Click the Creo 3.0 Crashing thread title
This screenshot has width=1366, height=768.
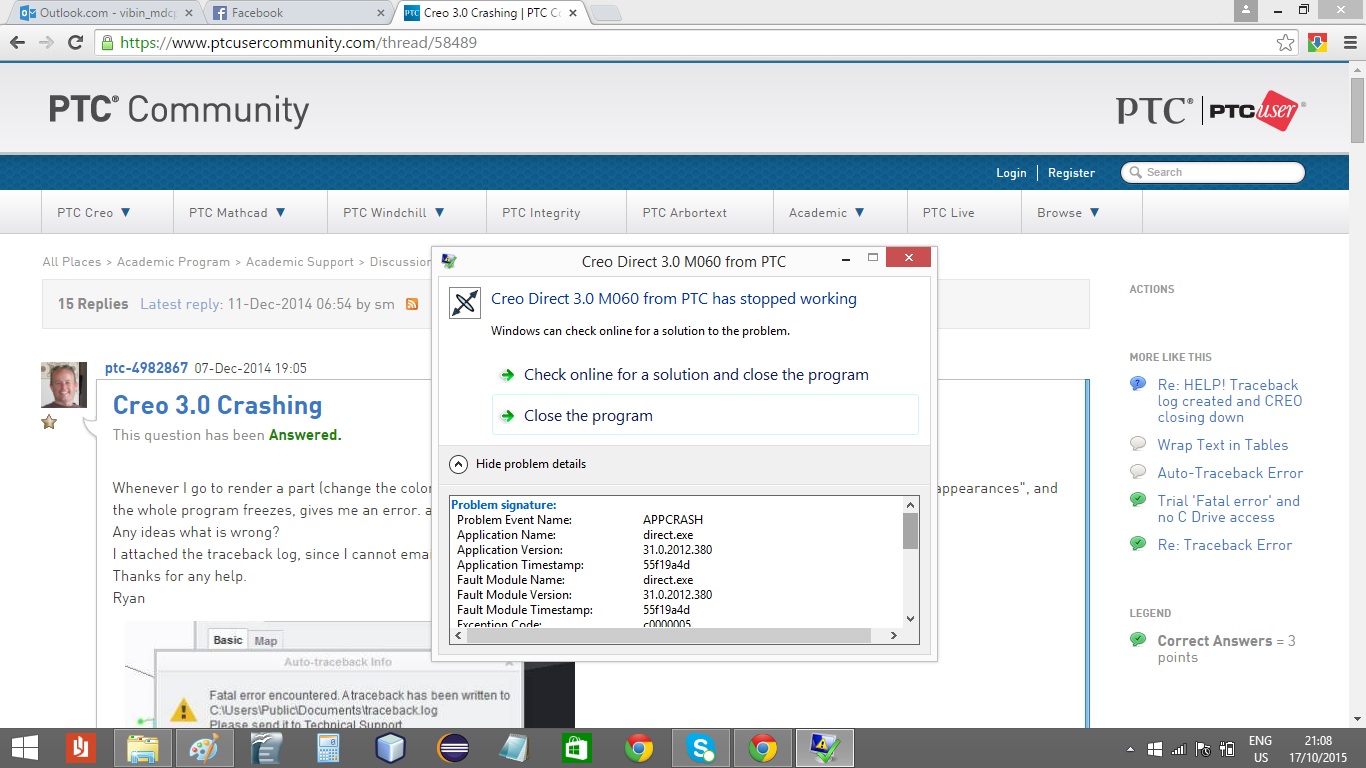217,405
